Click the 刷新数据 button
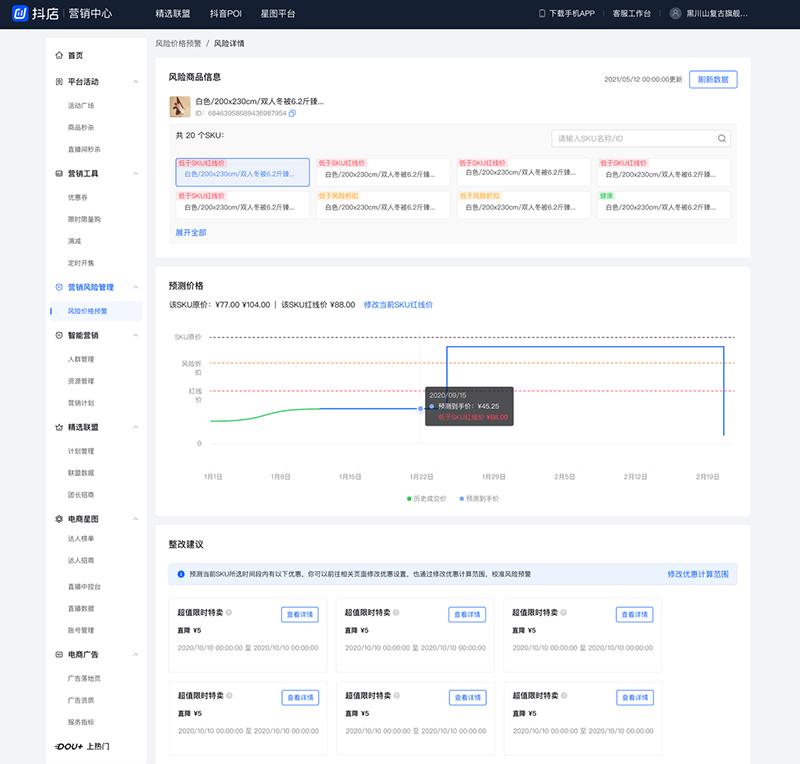Image resolution: width=800 pixels, height=764 pixels. 713,79
